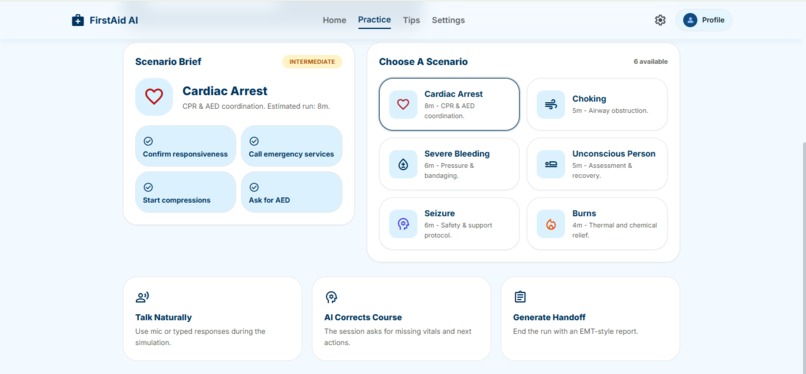Choose the Choking scenario card
Image resolution: width=806 pixels, height=374 pixels.
point(597,104)
